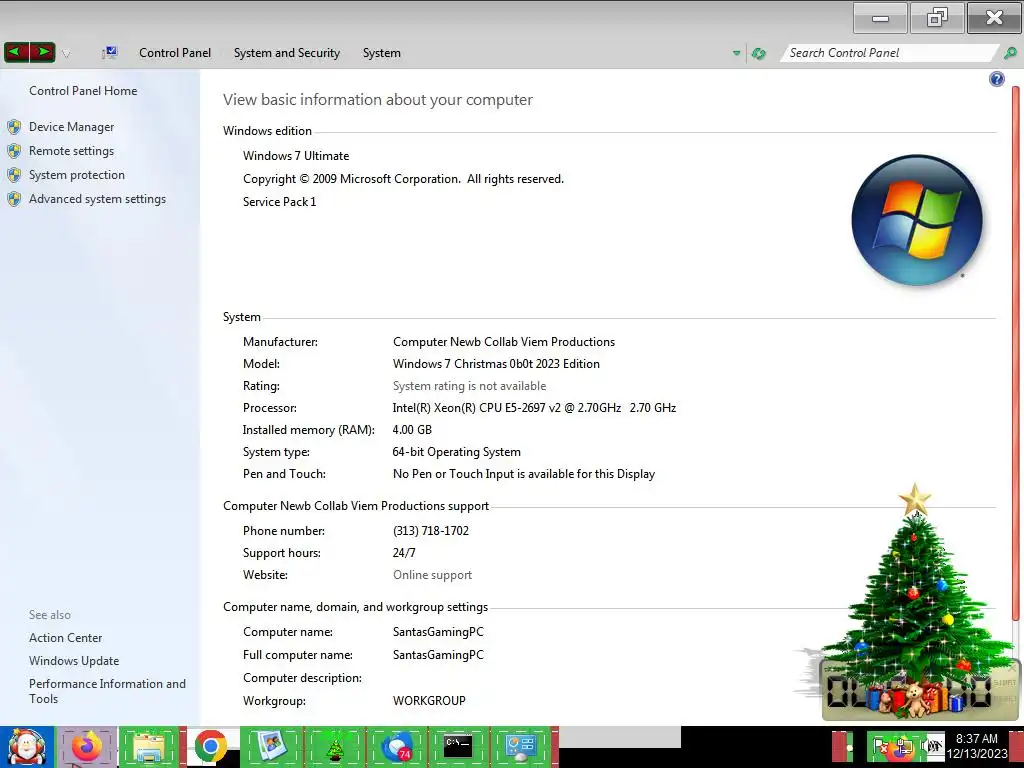Screen dimensions: 1024x768
Task: Select the Windows 7 Ultimate text
Action: click(x=296, y=156)
